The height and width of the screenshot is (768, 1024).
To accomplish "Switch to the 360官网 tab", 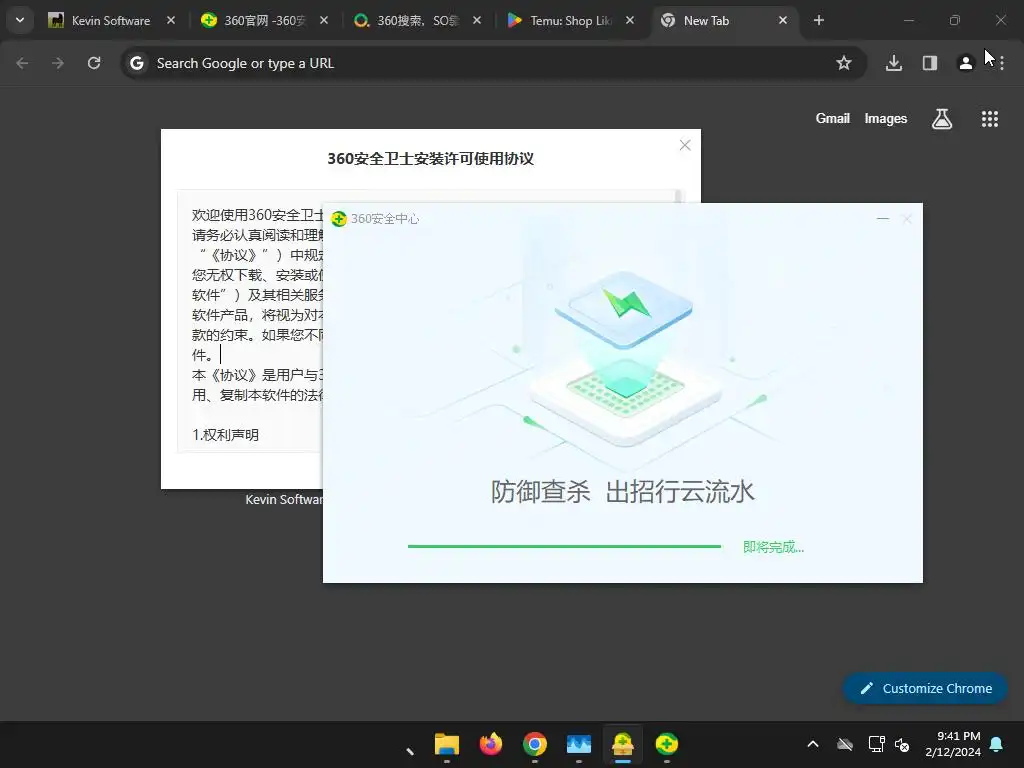I will click(264, 20).
